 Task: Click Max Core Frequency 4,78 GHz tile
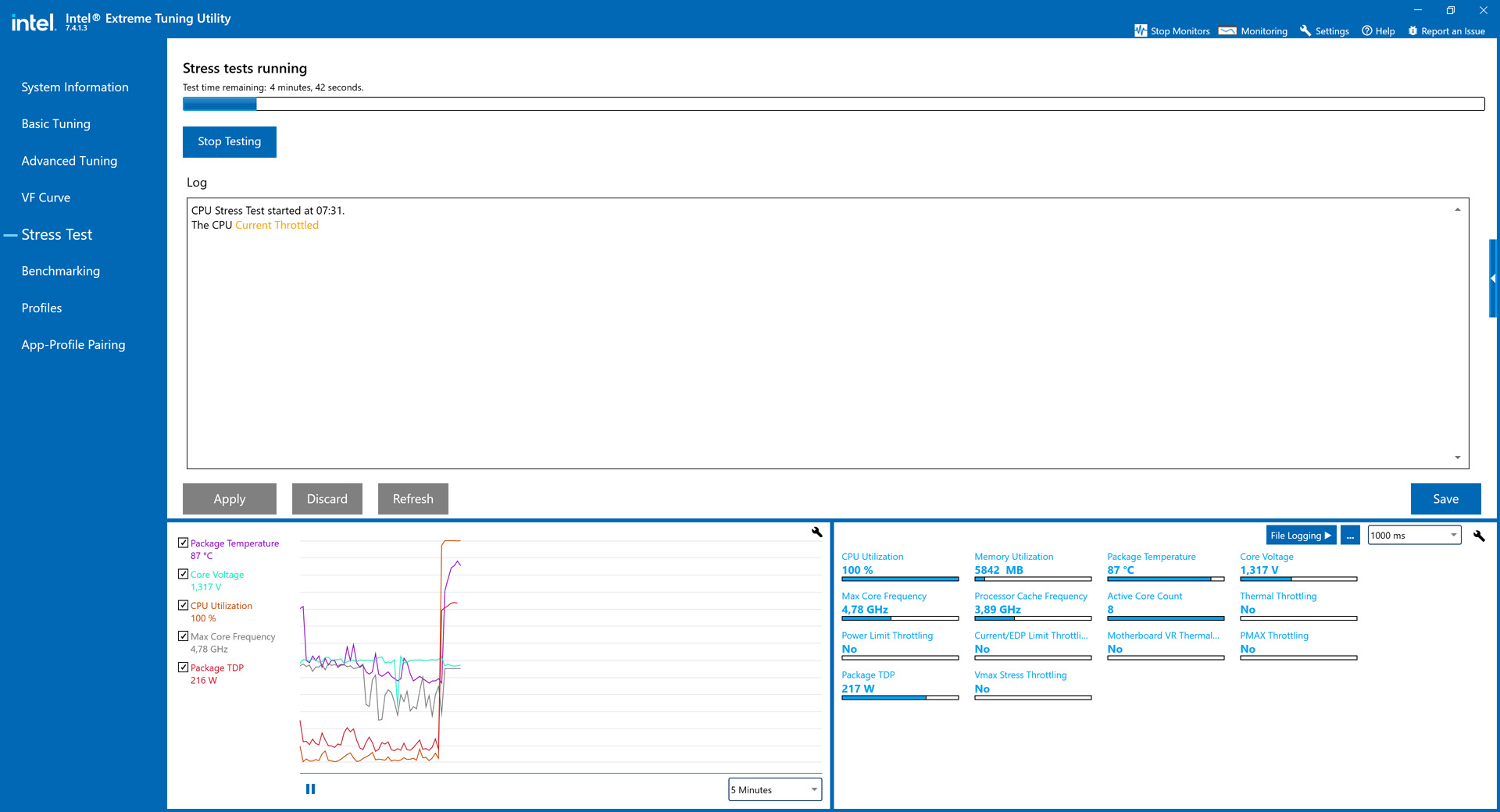[x=900, y=607]
